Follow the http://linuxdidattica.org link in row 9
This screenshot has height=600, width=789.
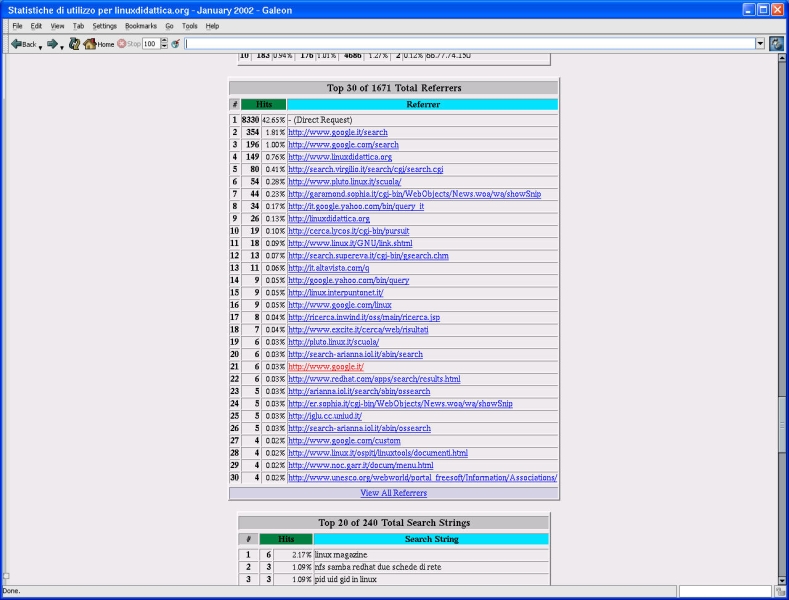tap(329, 219)
